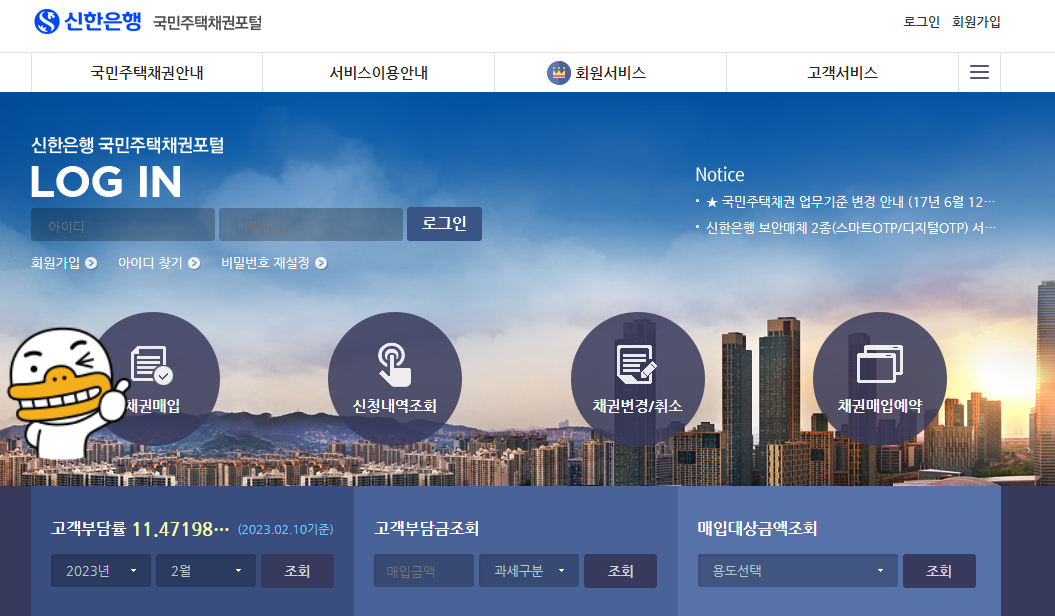Screen dimensions: 1055x616
Task: Open notice about 신한은행 보안매체 2종
Action: point(850,228)
